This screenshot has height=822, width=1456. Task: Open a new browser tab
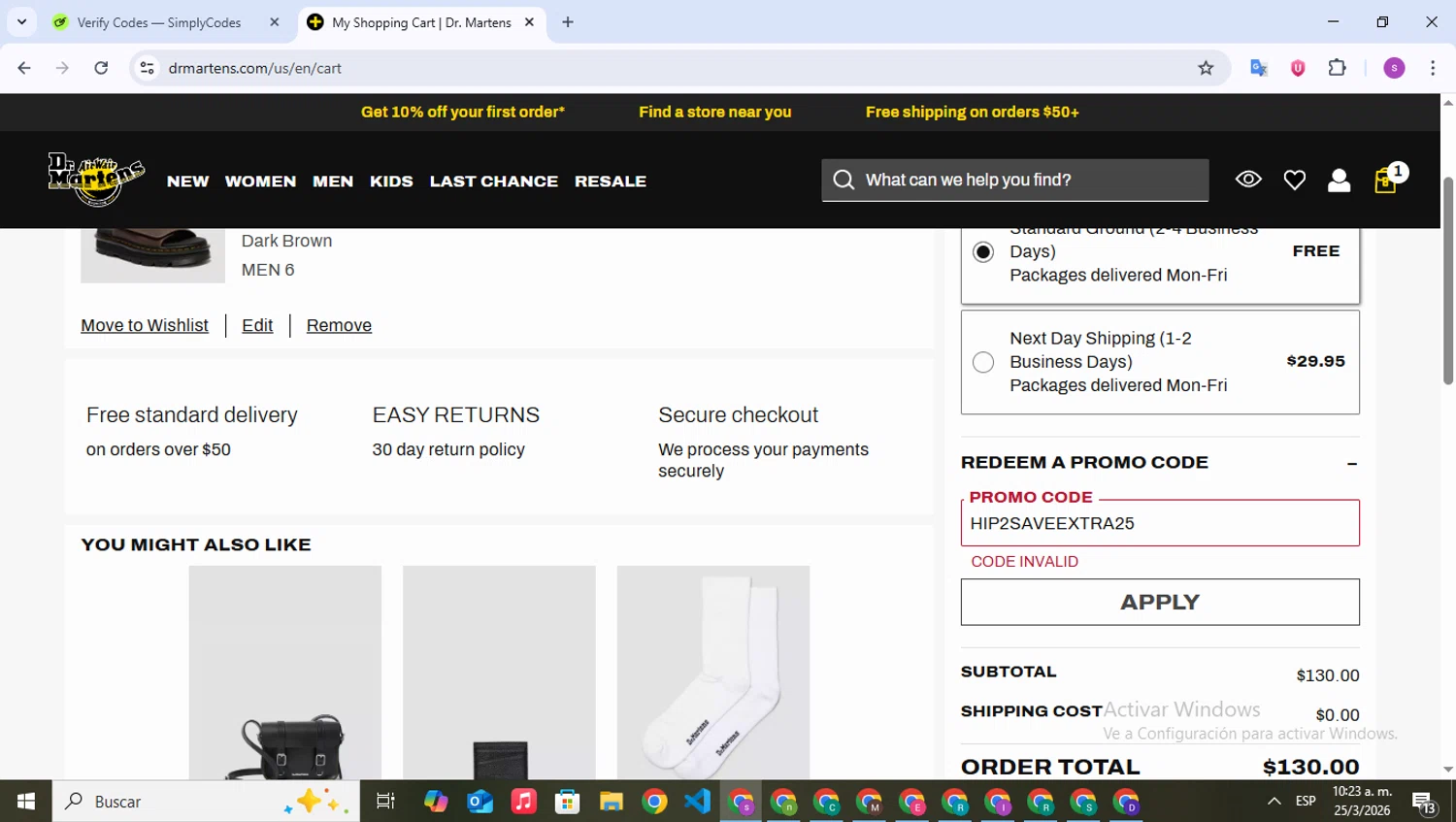point(568,22)
